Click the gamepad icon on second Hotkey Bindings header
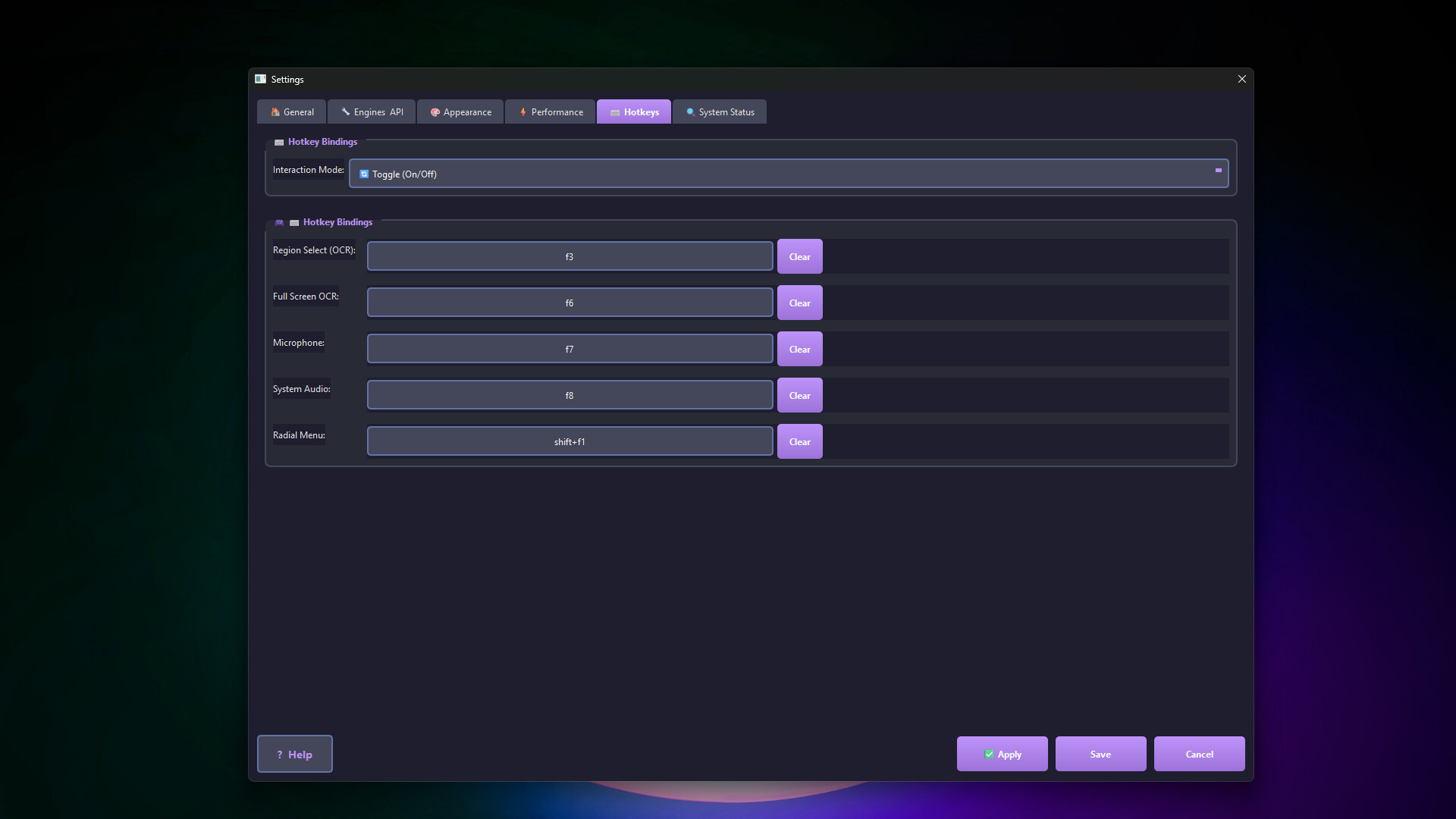 279,223
